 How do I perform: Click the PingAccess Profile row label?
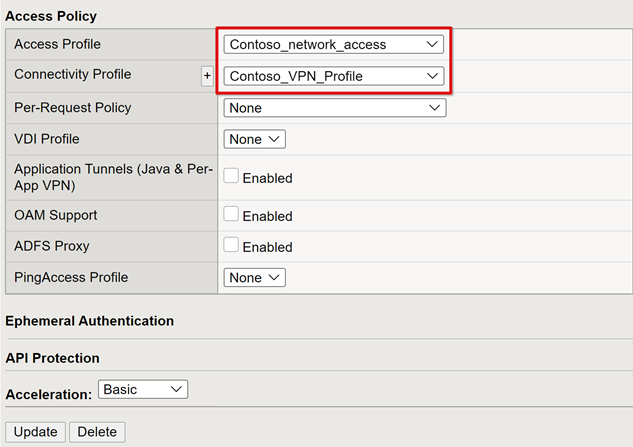(x=71, y=277)
